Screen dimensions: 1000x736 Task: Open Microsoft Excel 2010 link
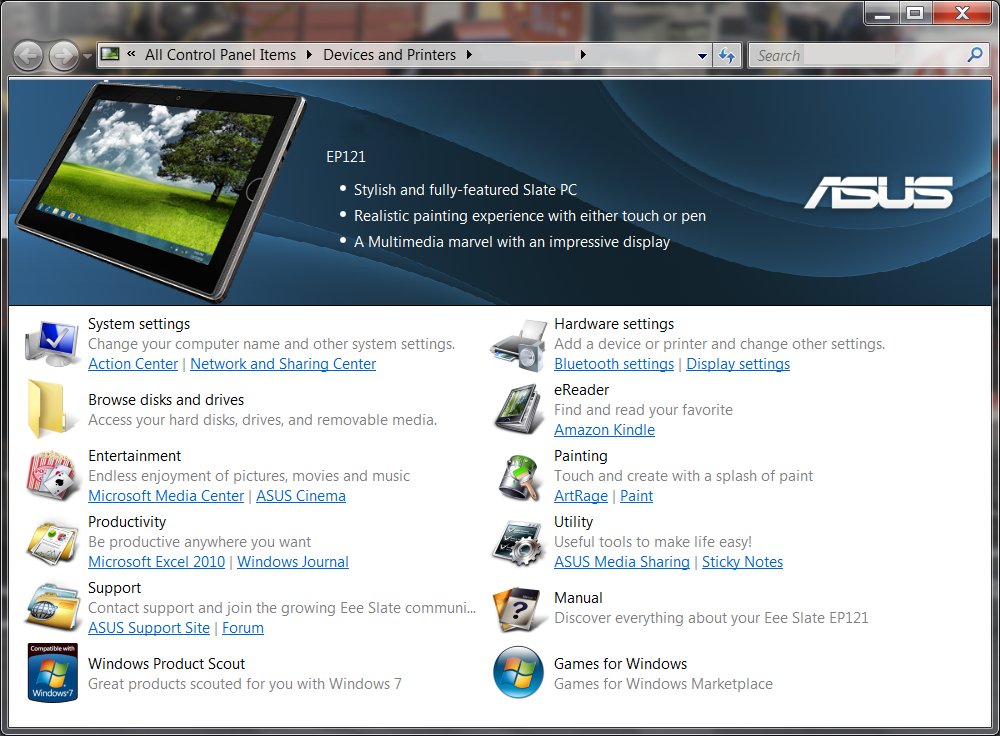157,562
